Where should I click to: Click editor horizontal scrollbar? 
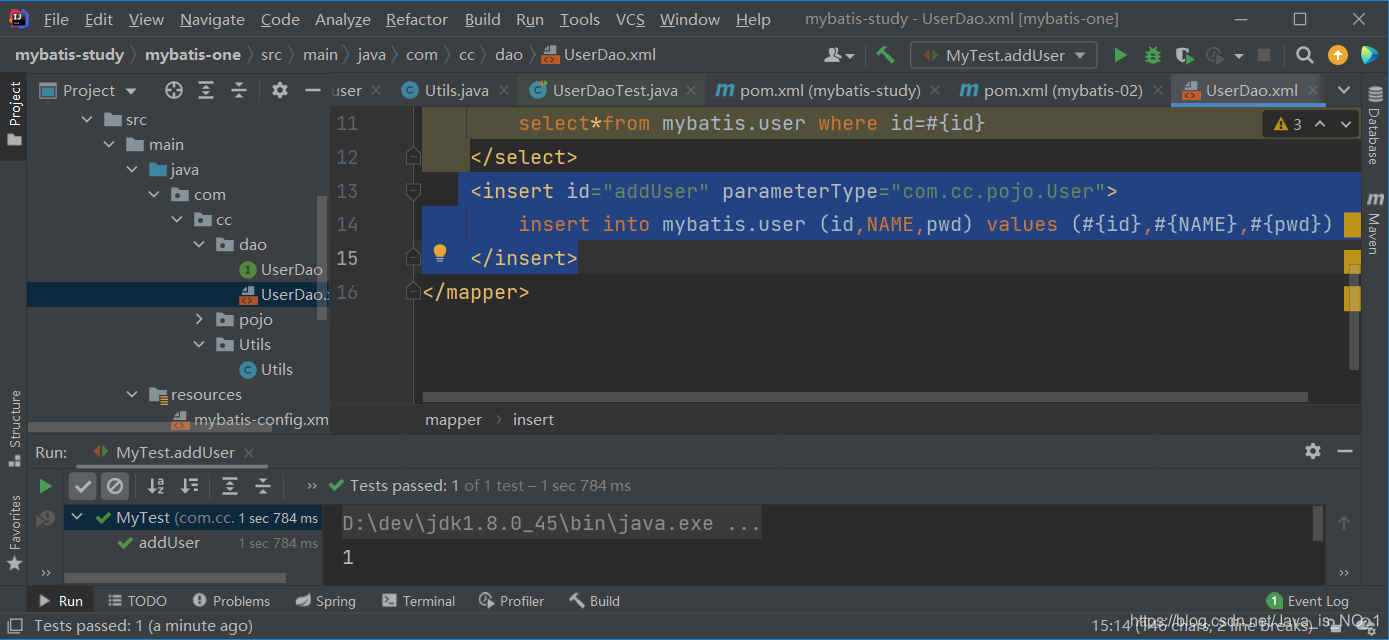coord(866,397)
